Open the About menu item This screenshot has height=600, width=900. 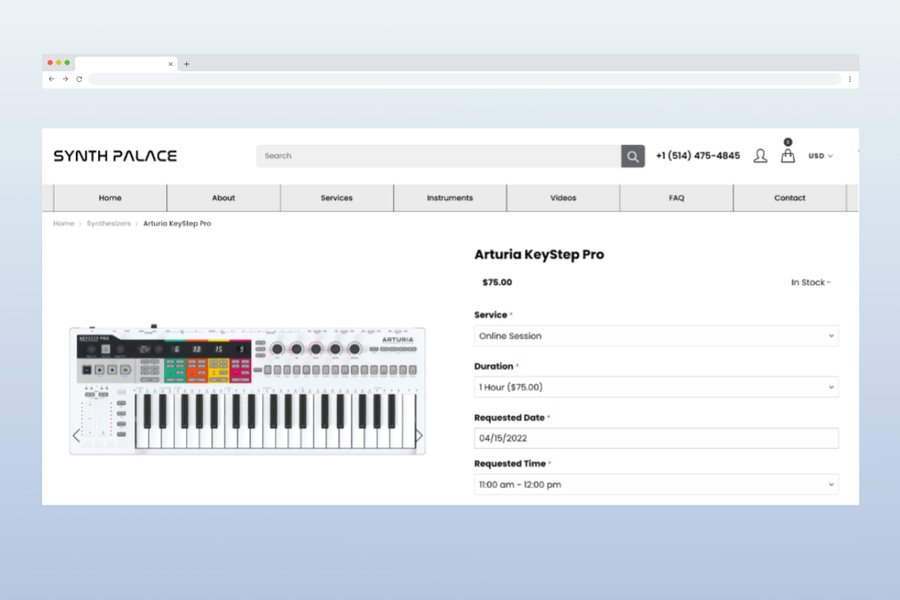click(x=224, y=198)
